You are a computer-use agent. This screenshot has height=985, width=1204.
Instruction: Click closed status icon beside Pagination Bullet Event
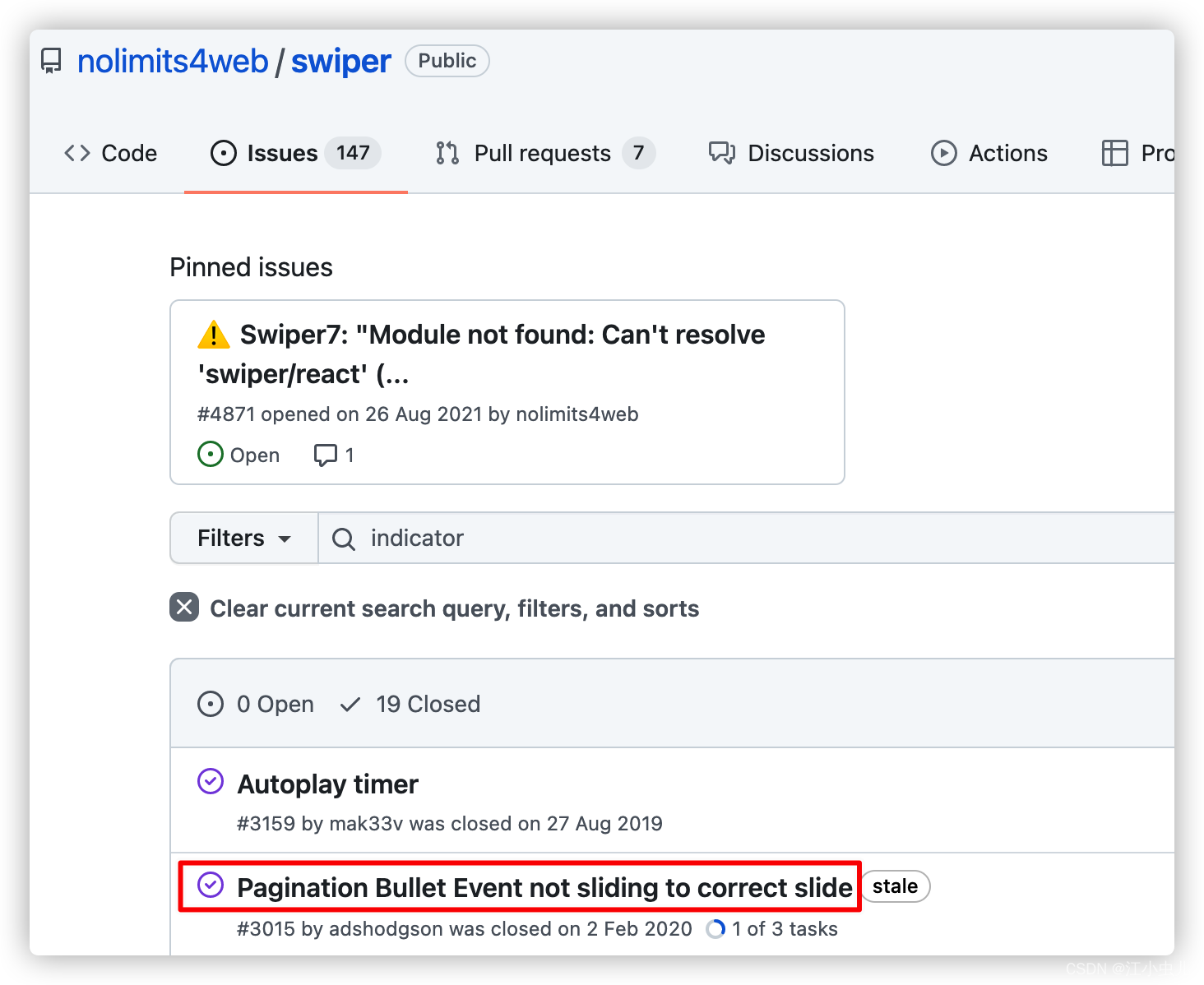211,885
